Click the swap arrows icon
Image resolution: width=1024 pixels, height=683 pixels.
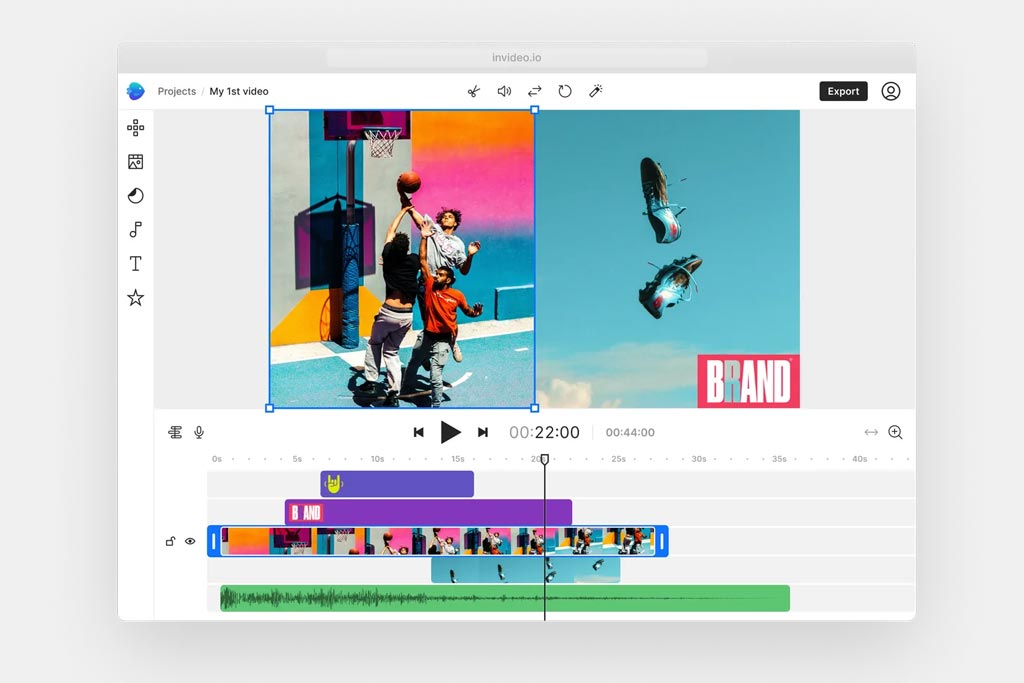tap(535, 91)
